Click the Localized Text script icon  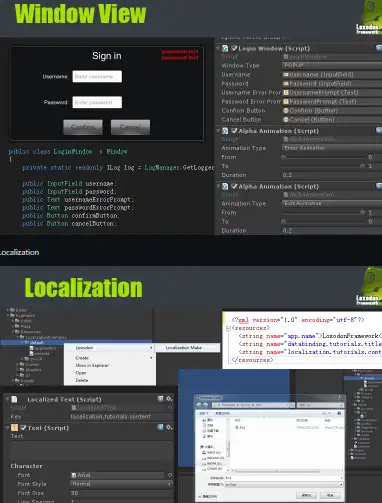pyautogui.click(x=14, y=399)
